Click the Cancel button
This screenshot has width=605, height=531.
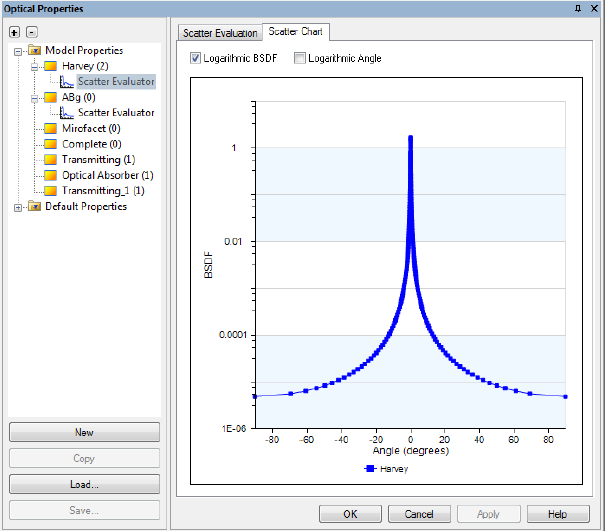(x=419, y=514)
